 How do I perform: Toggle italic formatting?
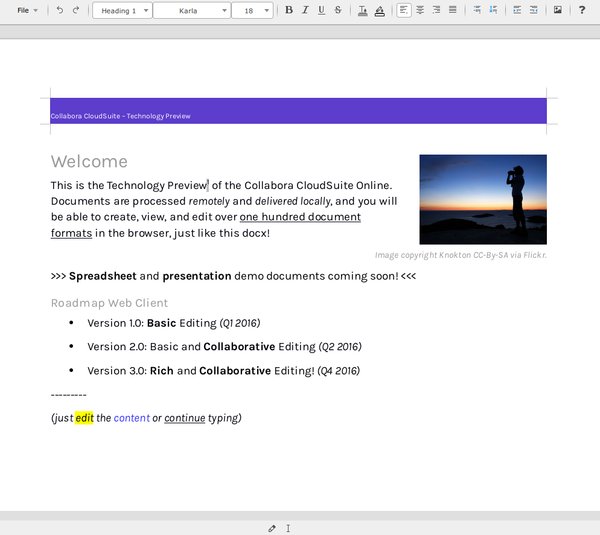coord(305,10)
